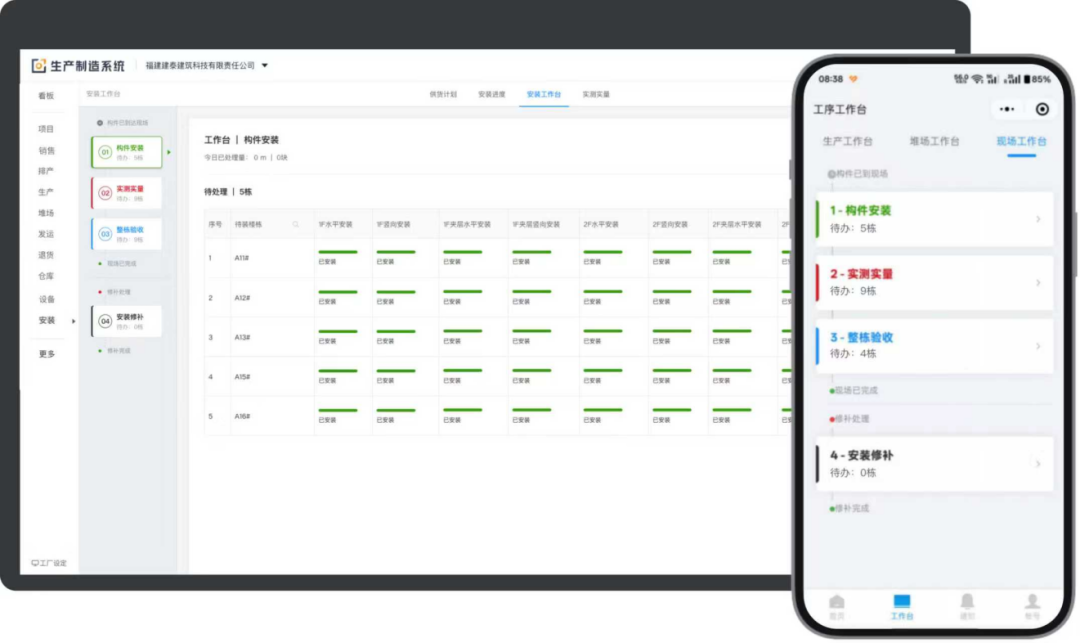Image resolution: width=1080 pixels, height=643 pixels.
Task: Tap orange heart icon in phone status bar
Action: [x=853, y=79]
